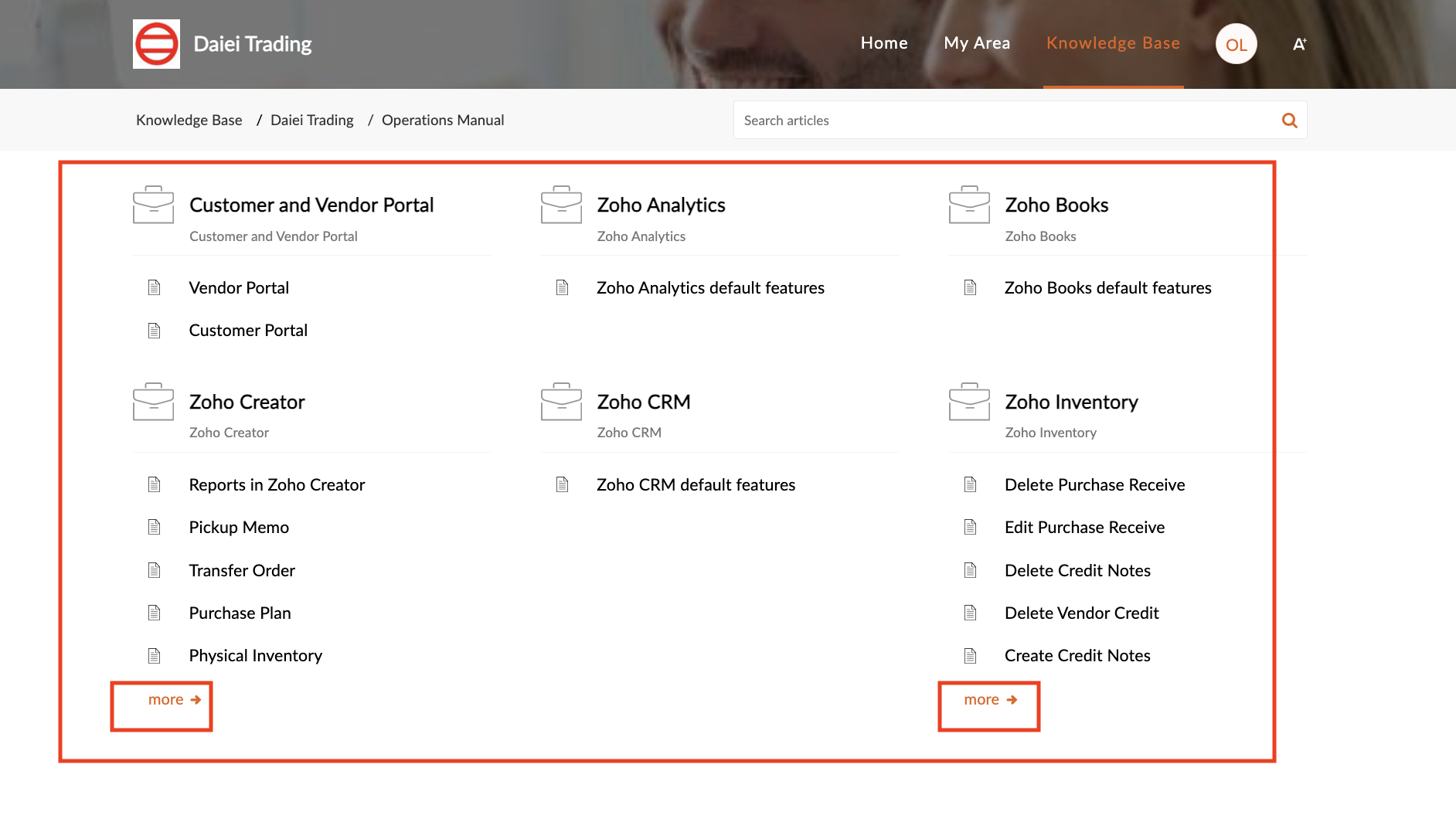Click the Customer and Vendor Portal briefcase icon
The image size is (1456, 839).
[153, 205]
